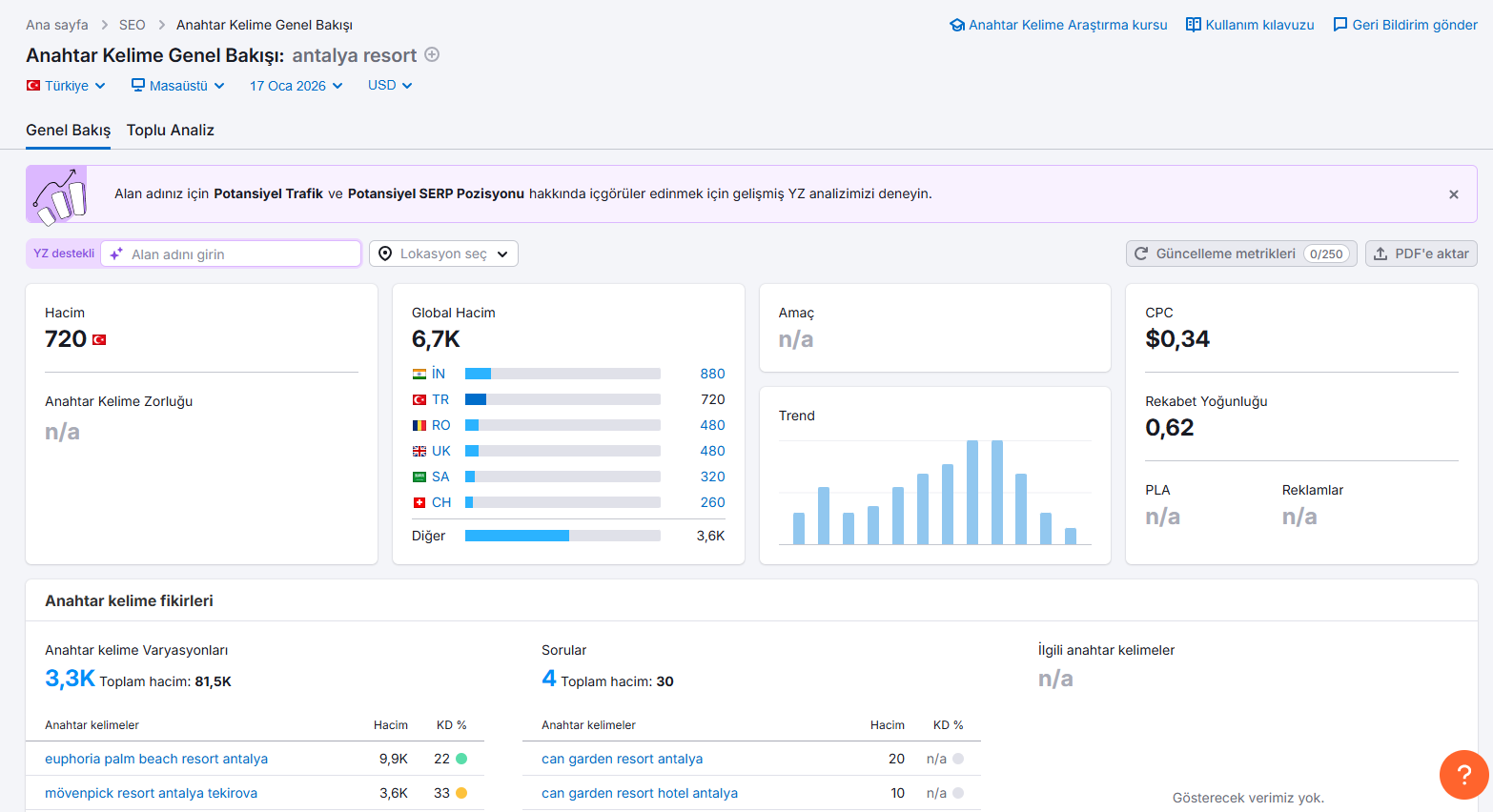Open the USD currency dropdown
This screenshot has height=812, width=1493.
coord(390,85)
